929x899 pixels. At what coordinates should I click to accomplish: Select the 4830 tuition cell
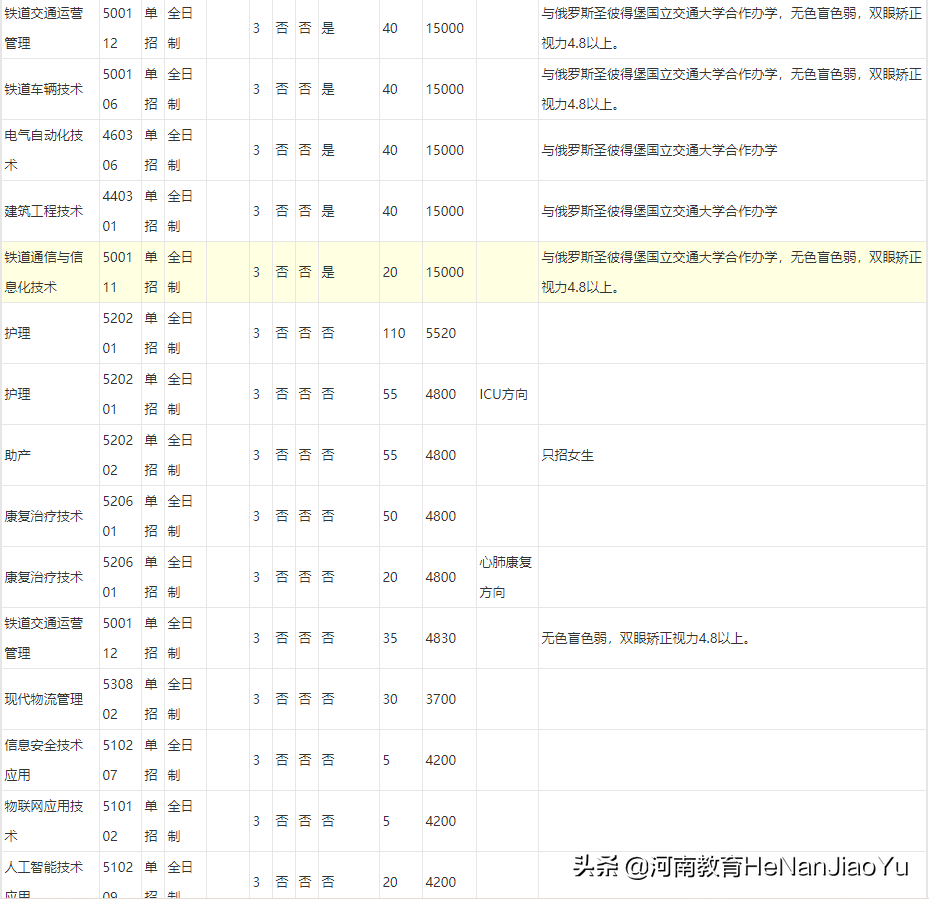click(440, 637)
